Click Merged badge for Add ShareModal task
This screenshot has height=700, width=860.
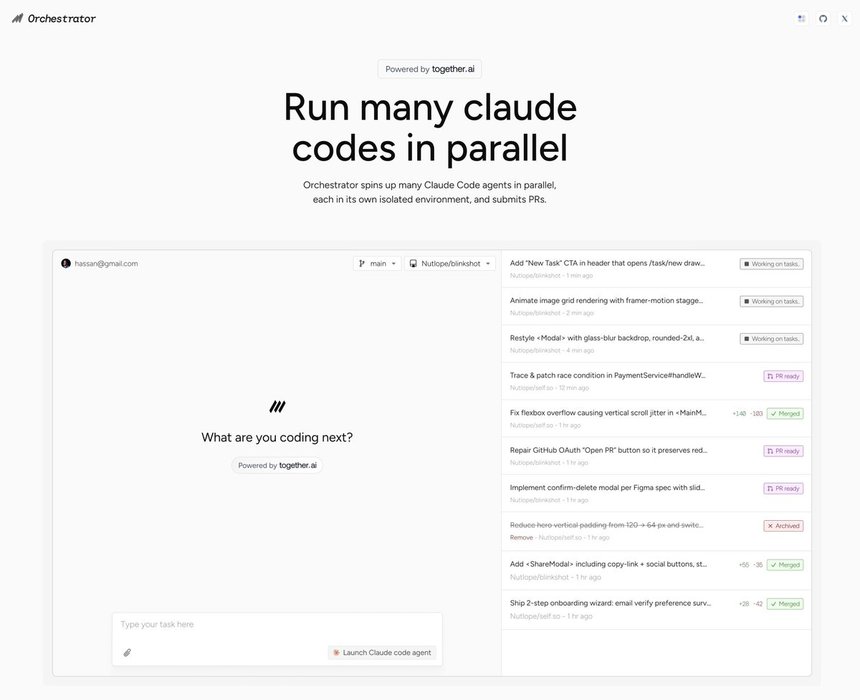785,564
